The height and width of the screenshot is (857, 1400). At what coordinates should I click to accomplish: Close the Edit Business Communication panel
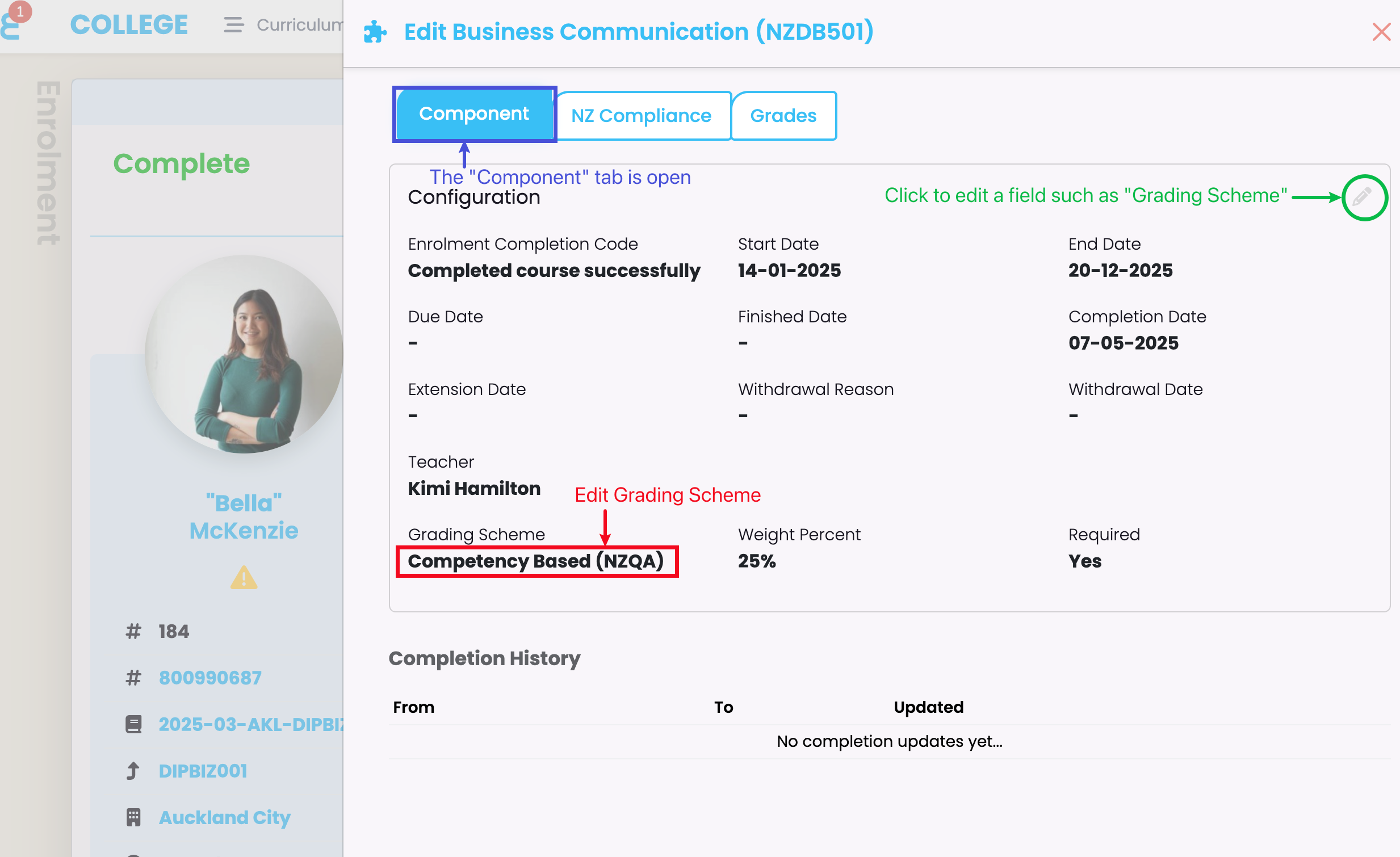(1381, 32)
